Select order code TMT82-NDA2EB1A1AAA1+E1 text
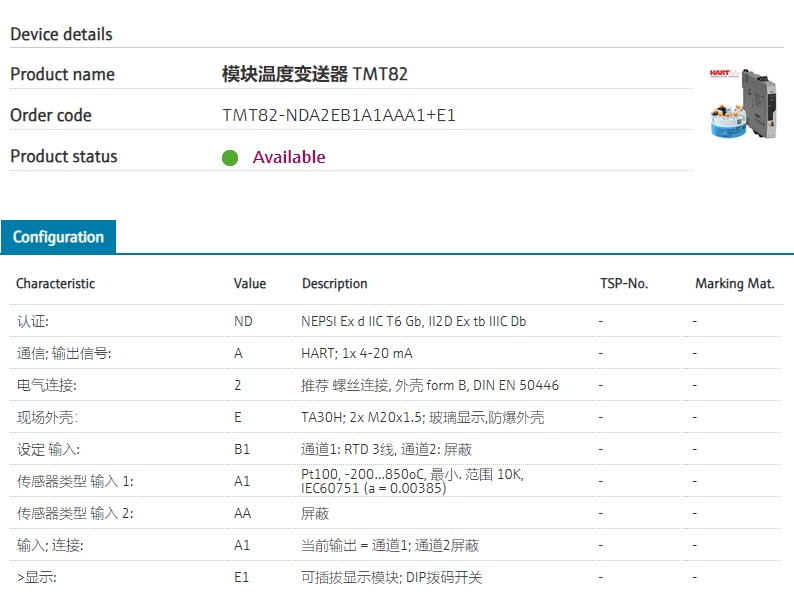The image size is (794, 602). click(x=339, y=115)
